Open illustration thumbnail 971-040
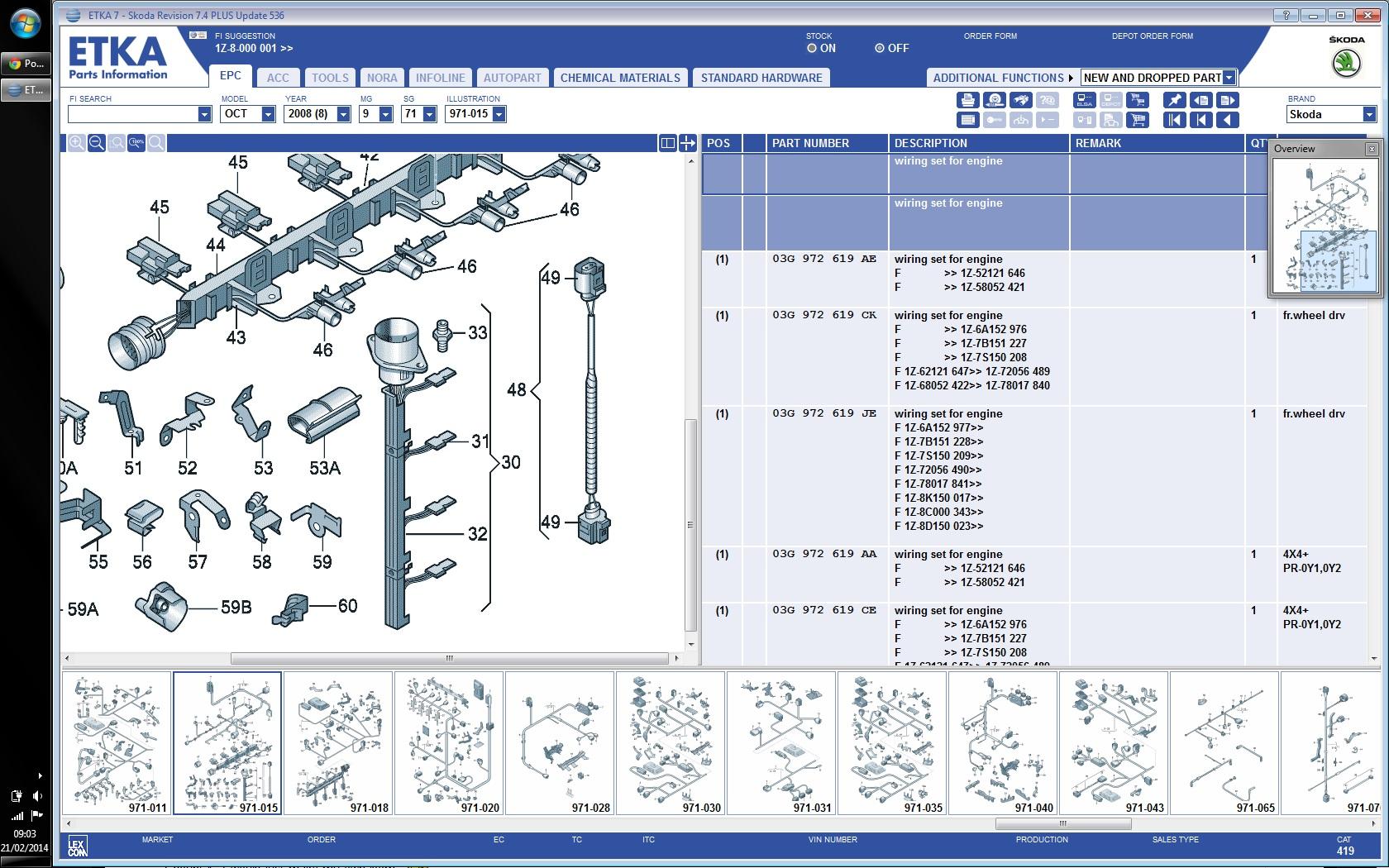 [1003, 743]
